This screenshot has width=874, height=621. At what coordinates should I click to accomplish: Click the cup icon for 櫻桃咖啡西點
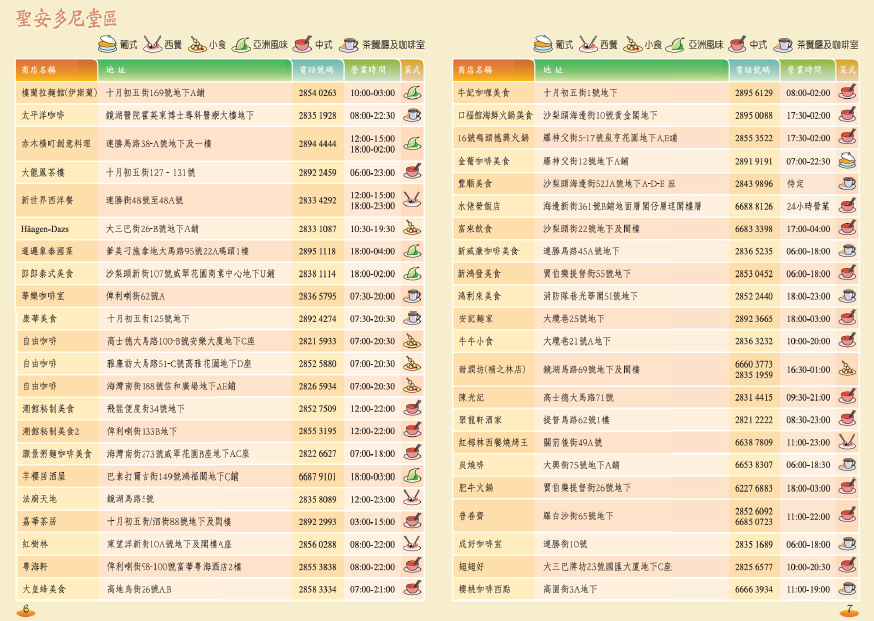847,589
